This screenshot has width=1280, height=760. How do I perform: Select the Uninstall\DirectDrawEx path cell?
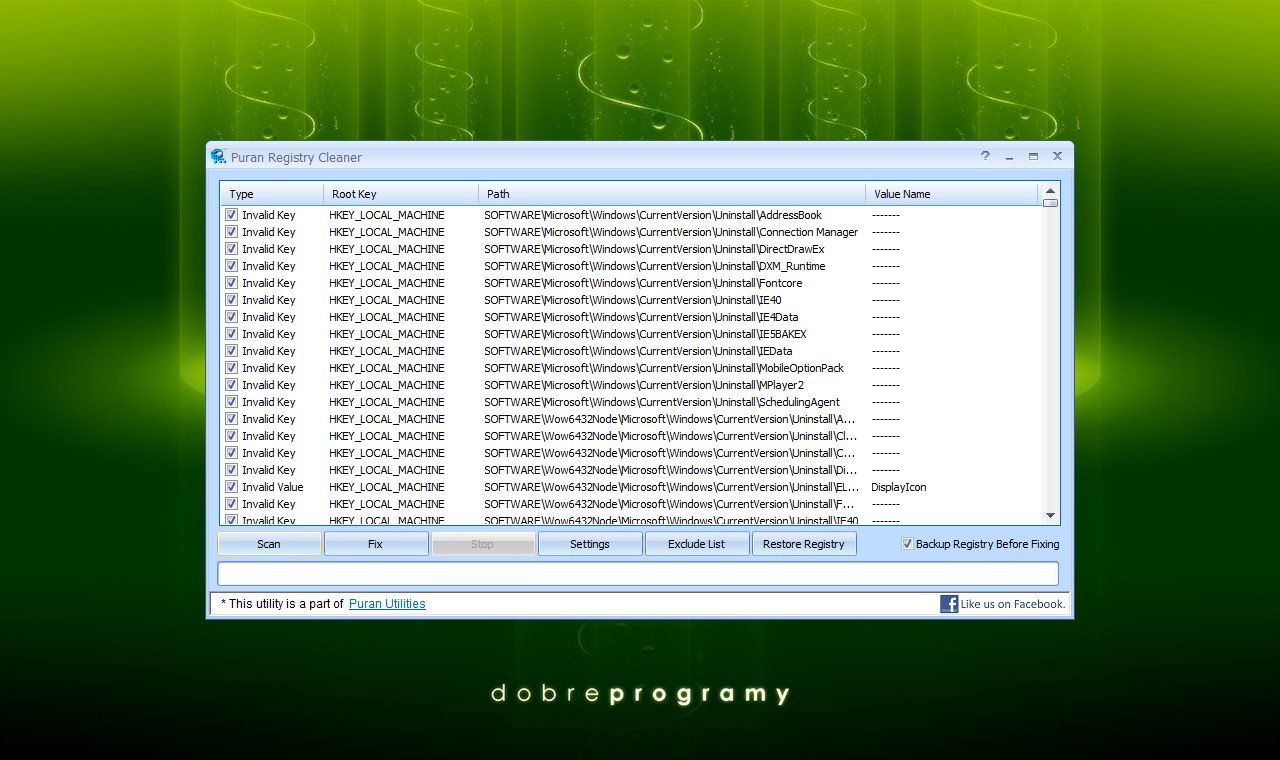coord(654,249)
